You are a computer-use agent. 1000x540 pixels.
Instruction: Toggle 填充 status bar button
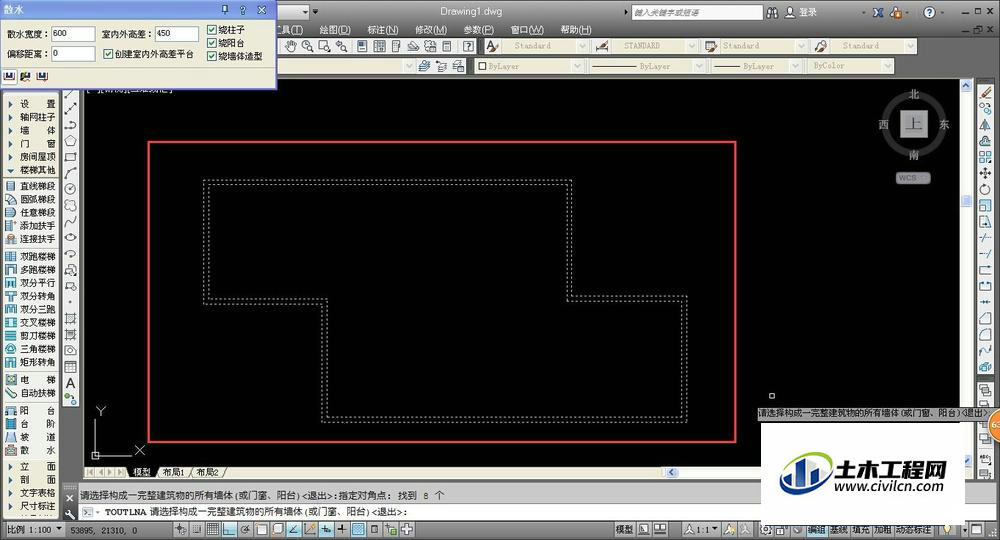[x=861, y=530]
